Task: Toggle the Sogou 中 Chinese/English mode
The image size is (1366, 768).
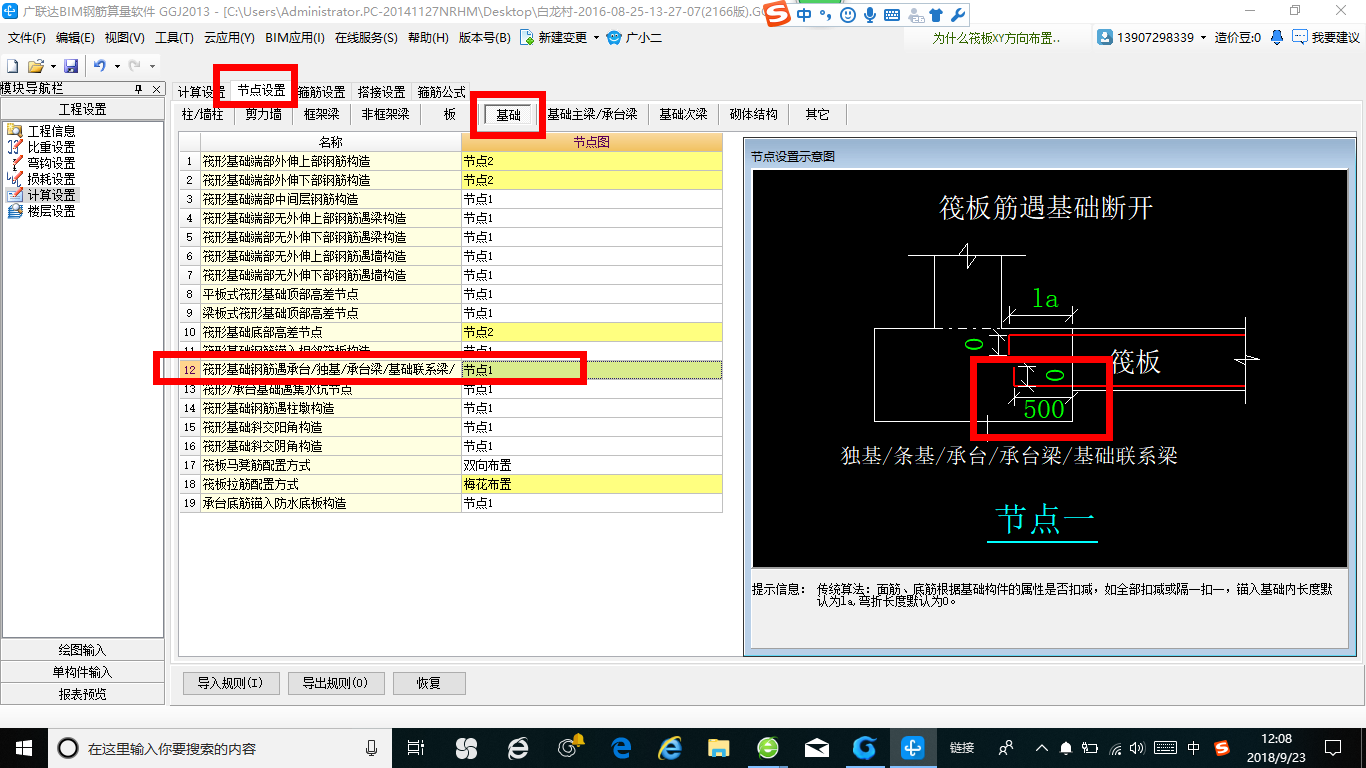Action: [x=804, y=15]
